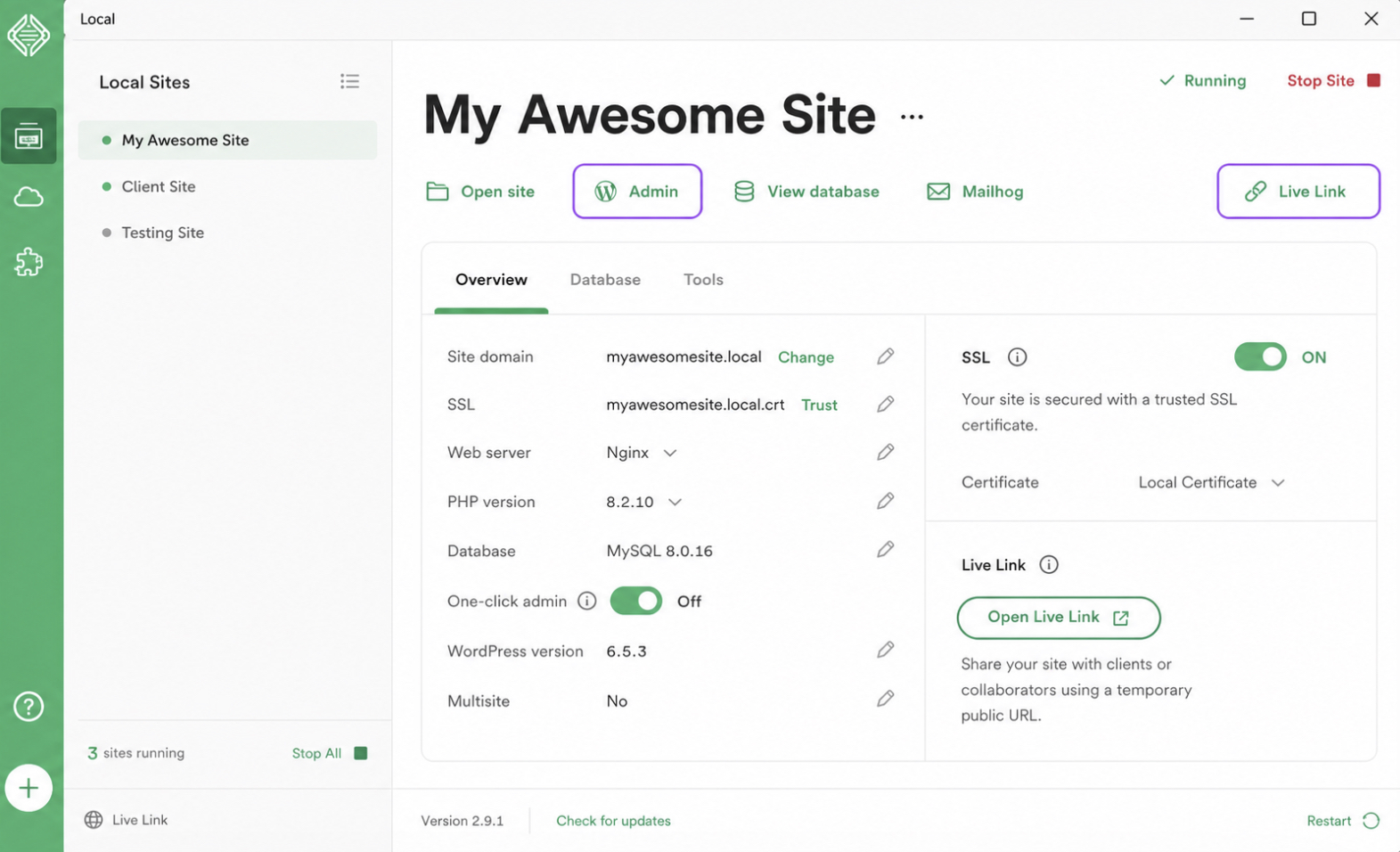Open the Cloud backups sidebar icon

[29, 197]
